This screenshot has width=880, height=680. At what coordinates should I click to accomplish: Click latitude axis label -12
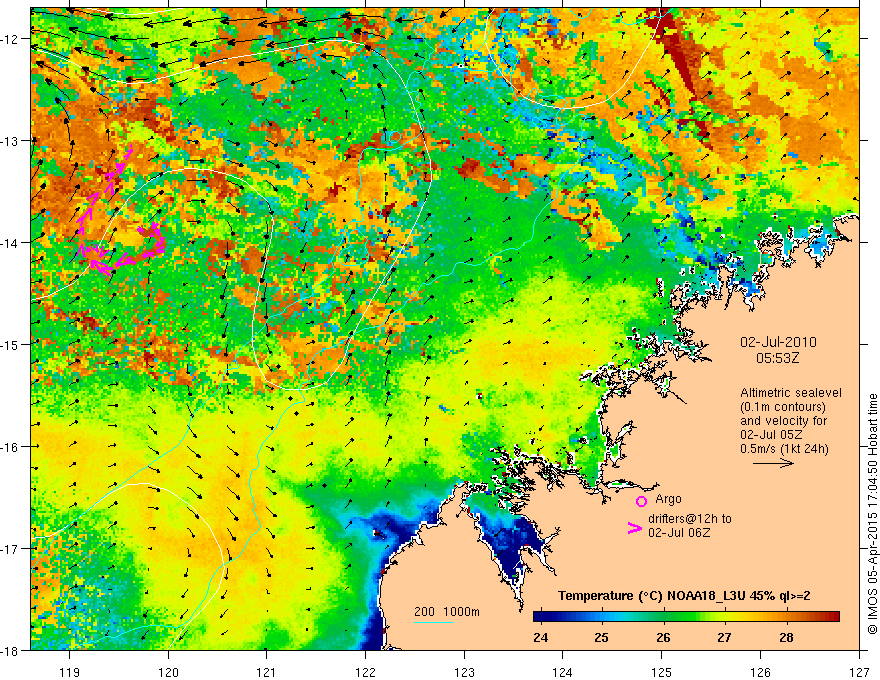[x=11, y=39]
